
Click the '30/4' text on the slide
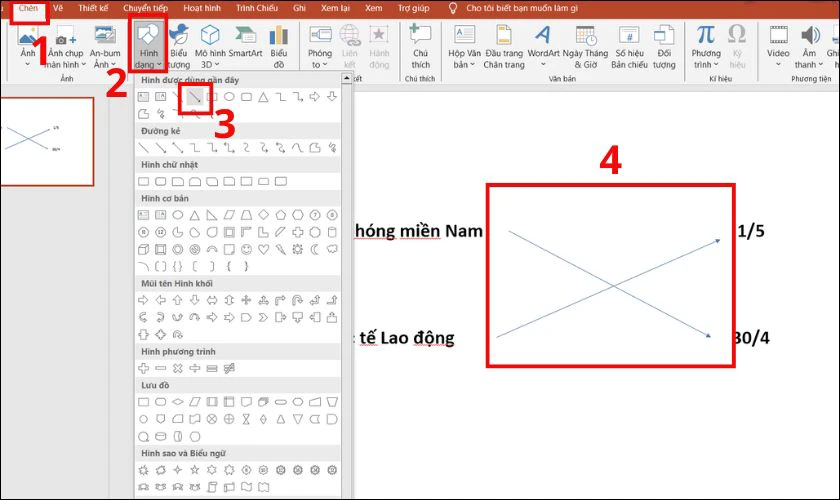(x=751, y=338)
